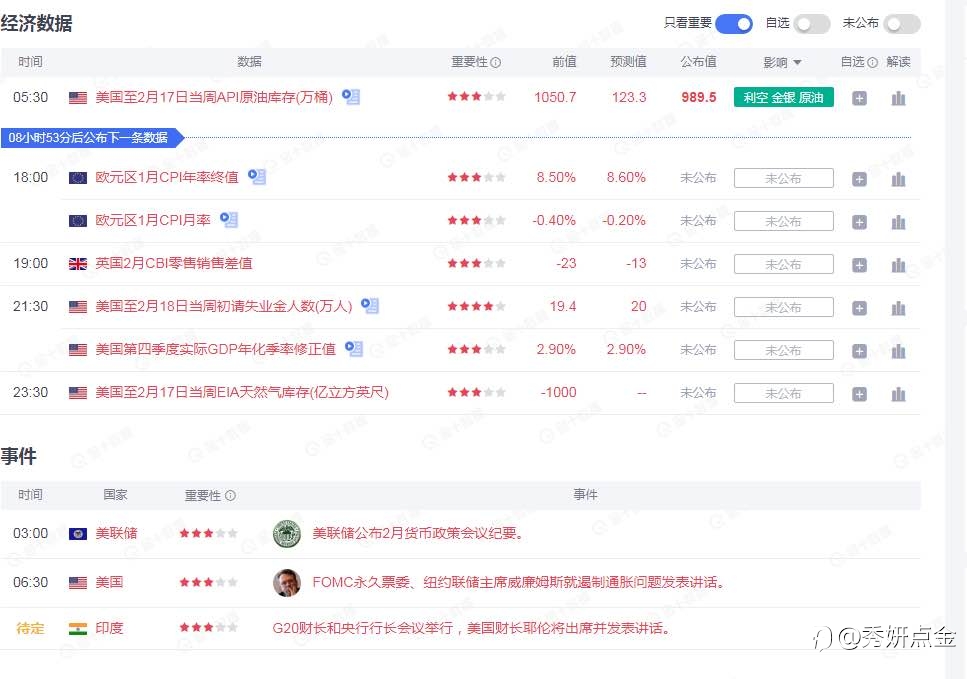967x679 pixels.
Task: Open chart icon for EIA天然气库存 row
Action: (x=899, y=394)
